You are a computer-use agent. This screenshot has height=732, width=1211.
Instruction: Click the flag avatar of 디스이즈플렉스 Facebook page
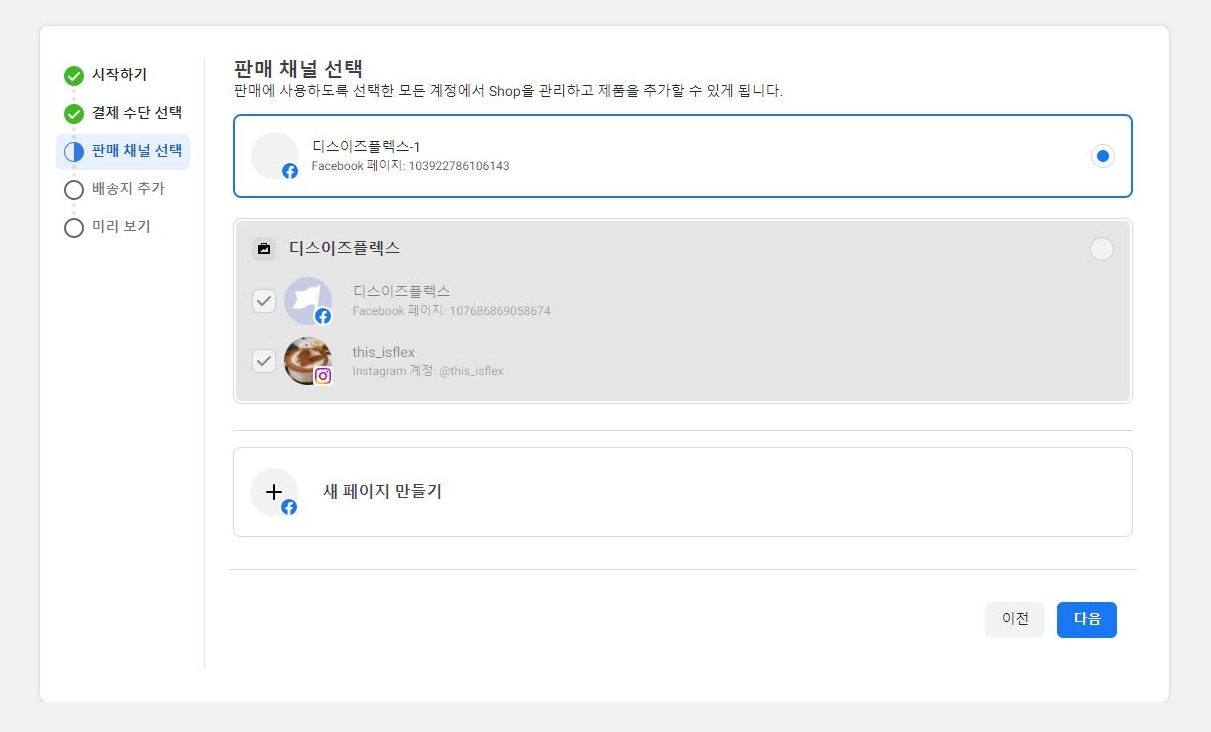coord(308,301)
